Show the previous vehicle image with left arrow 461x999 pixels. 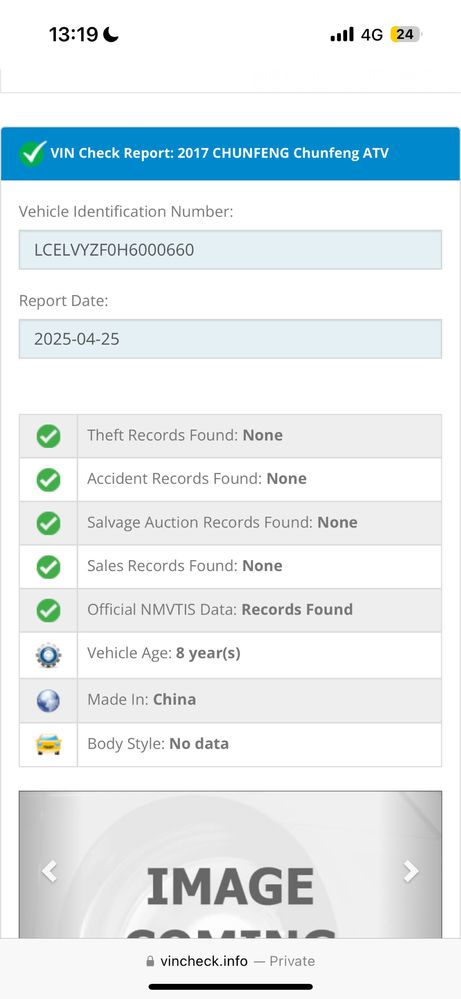49,871
